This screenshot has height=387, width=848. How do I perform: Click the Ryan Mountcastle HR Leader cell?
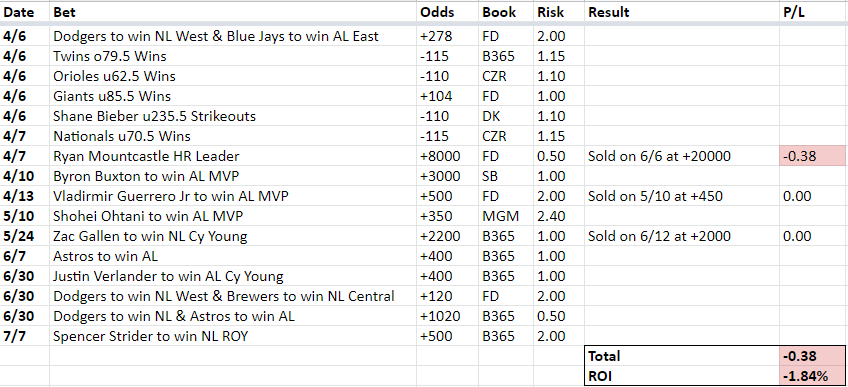tap(233, 156)
